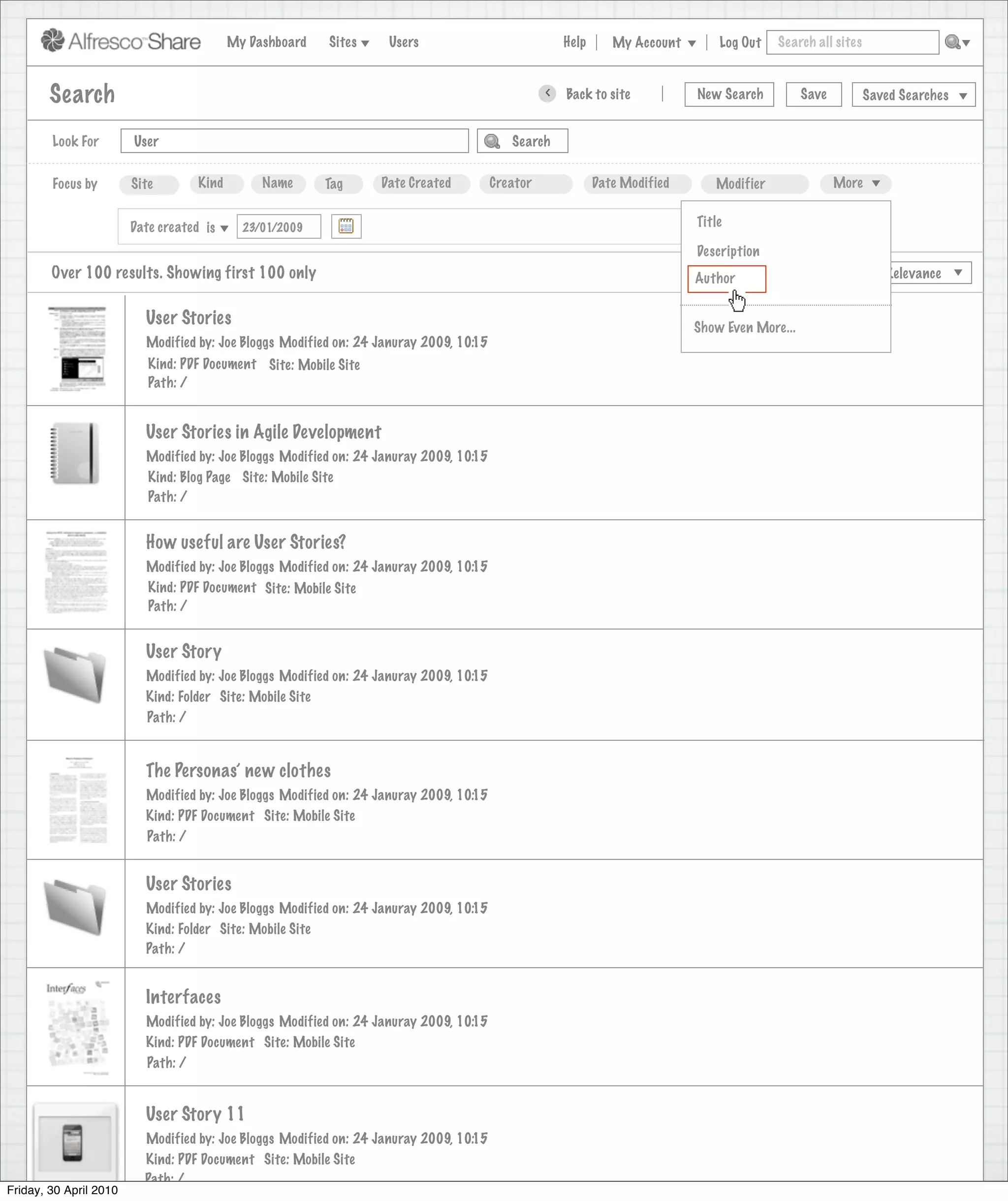Click the header search magnifier icon

pyautogui.click(x=952, y=42)
